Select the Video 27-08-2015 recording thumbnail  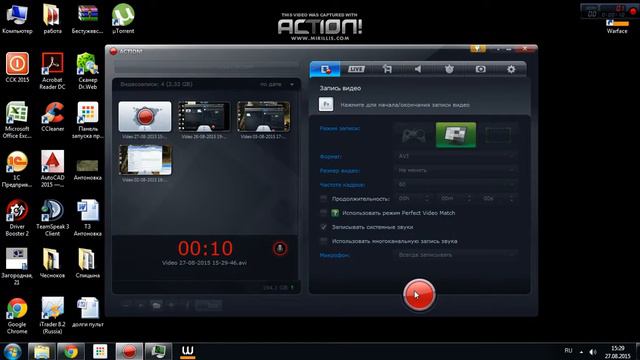pyautogui.click(x=145, y=117)
